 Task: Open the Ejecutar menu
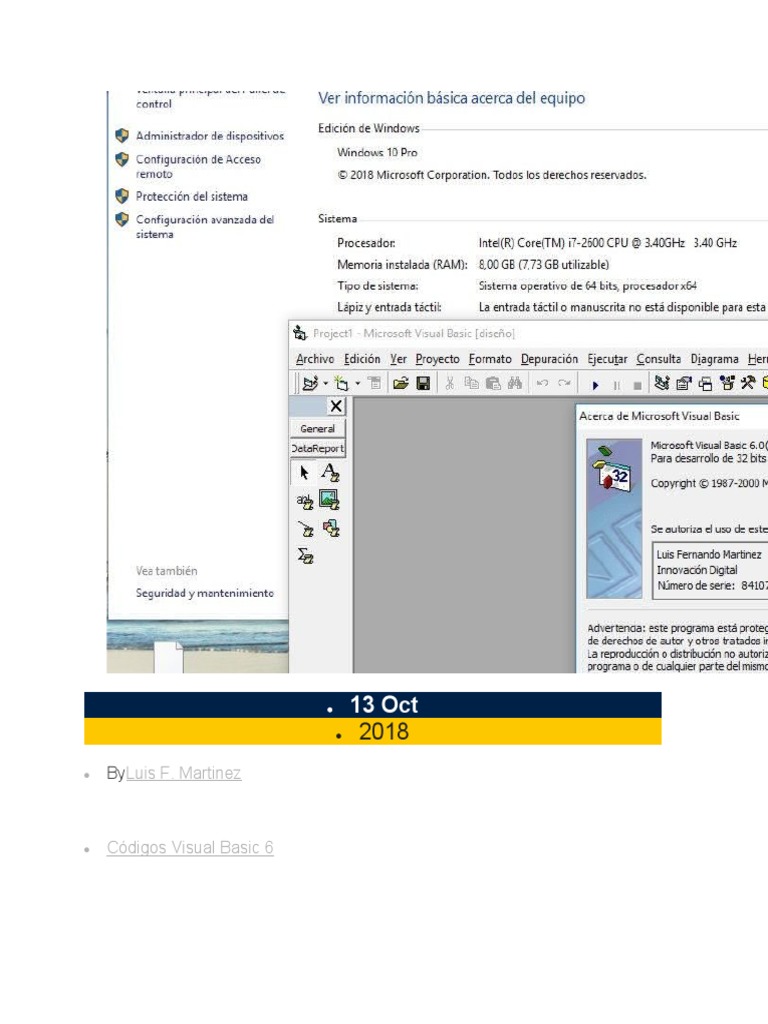click(607, 359)
